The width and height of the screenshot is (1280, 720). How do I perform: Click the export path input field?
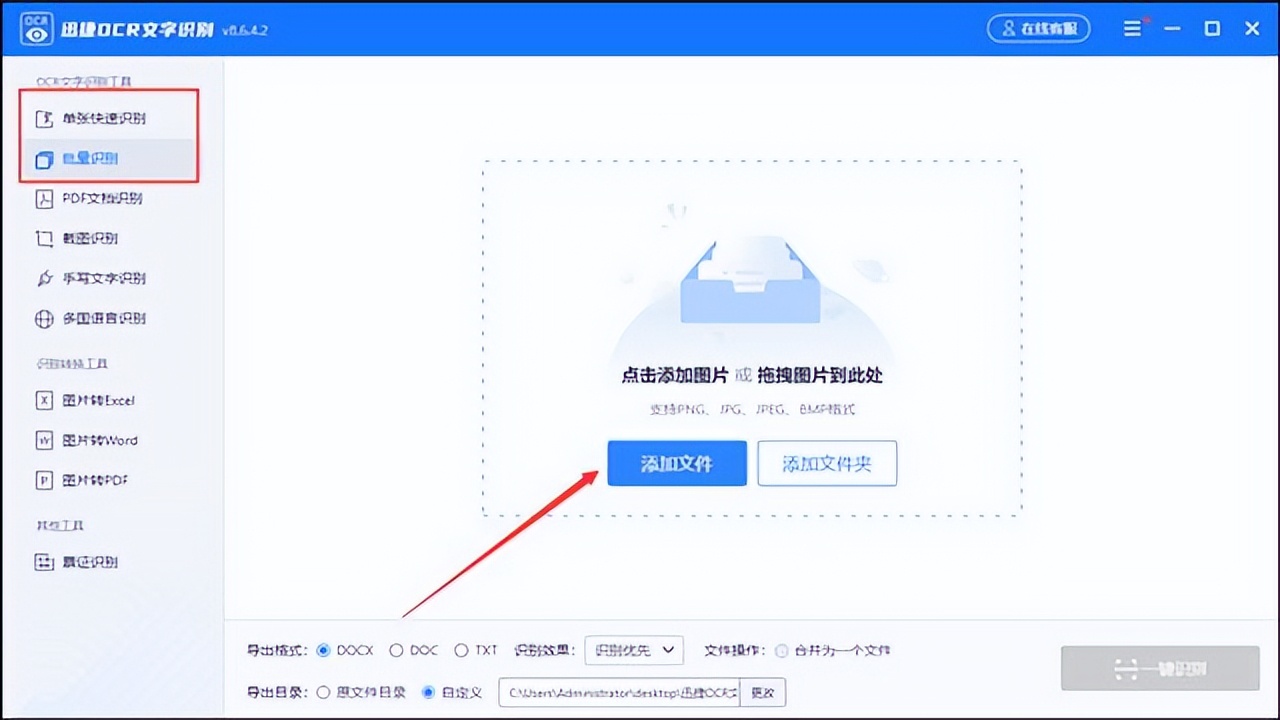click(x=620, y=691)
